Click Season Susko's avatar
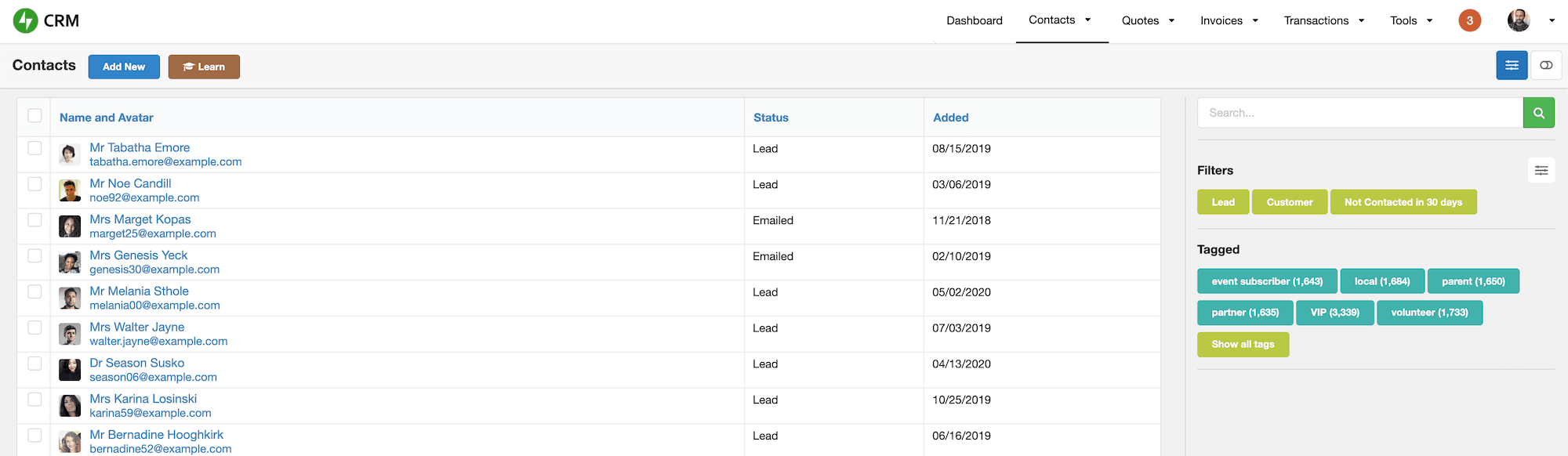The height and width of the screenshot is (456, 1568). [x=70, y=370]
